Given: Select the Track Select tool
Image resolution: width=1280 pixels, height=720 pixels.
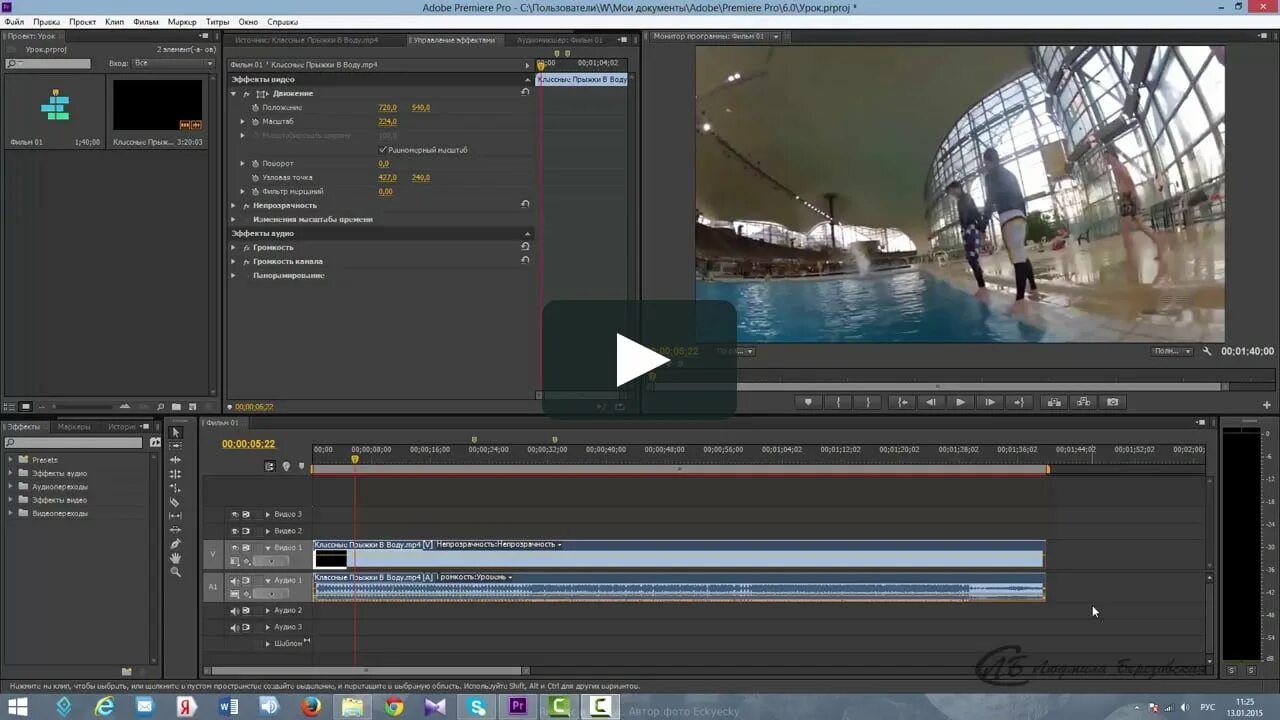Looking at the screenshot, I should pyautogui.click(x=175, y=446).
